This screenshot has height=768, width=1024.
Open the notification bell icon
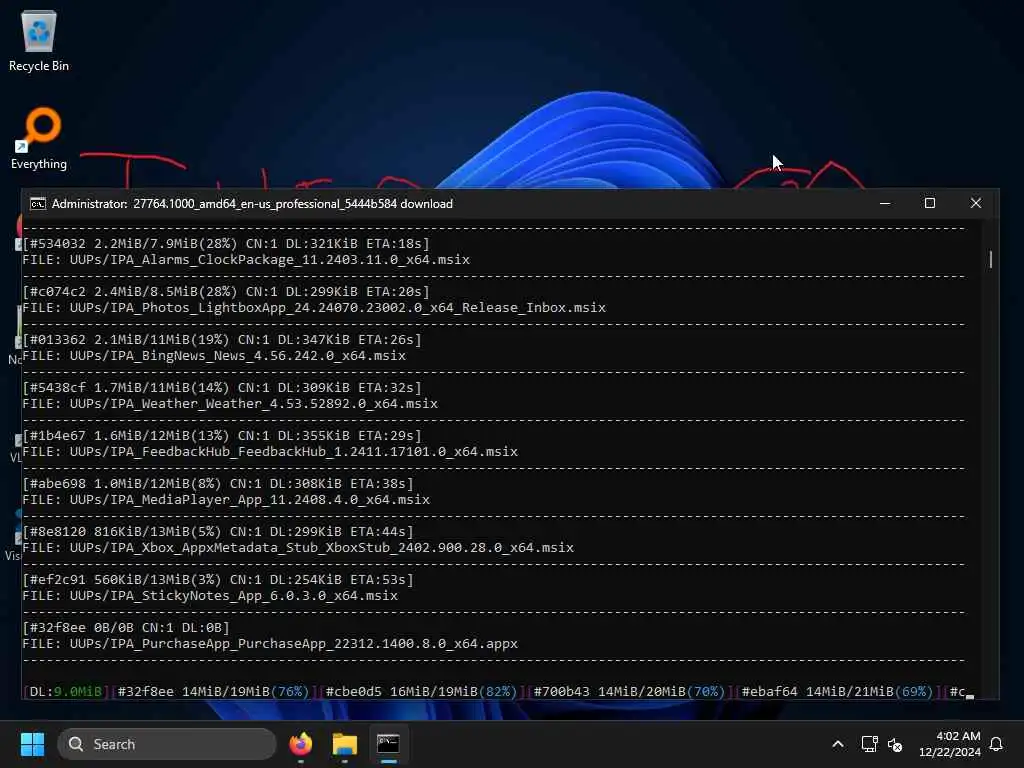click(x=996, y=744)
